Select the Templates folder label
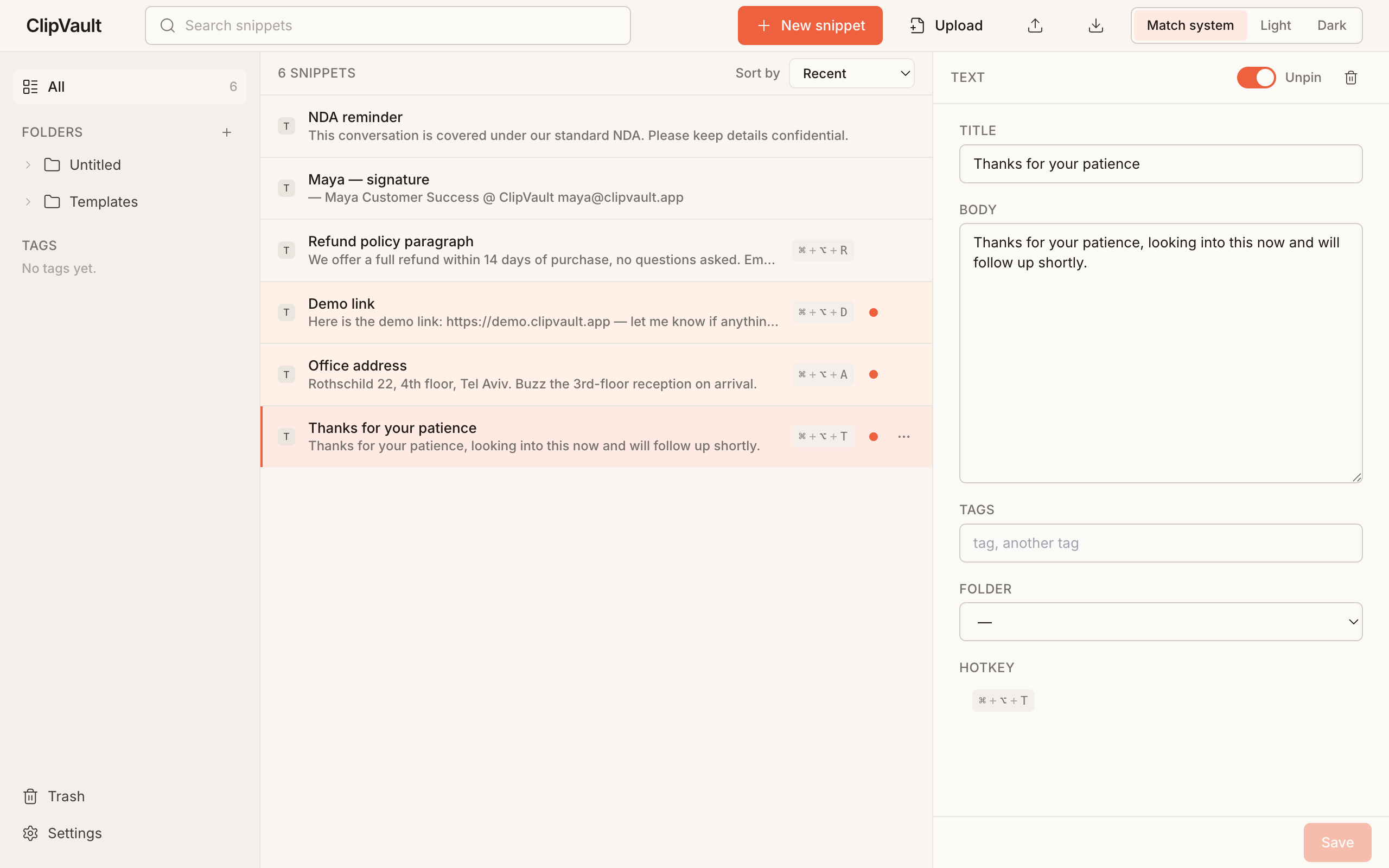This screenshot has height=868, width=1389. (x=104, y=201)
